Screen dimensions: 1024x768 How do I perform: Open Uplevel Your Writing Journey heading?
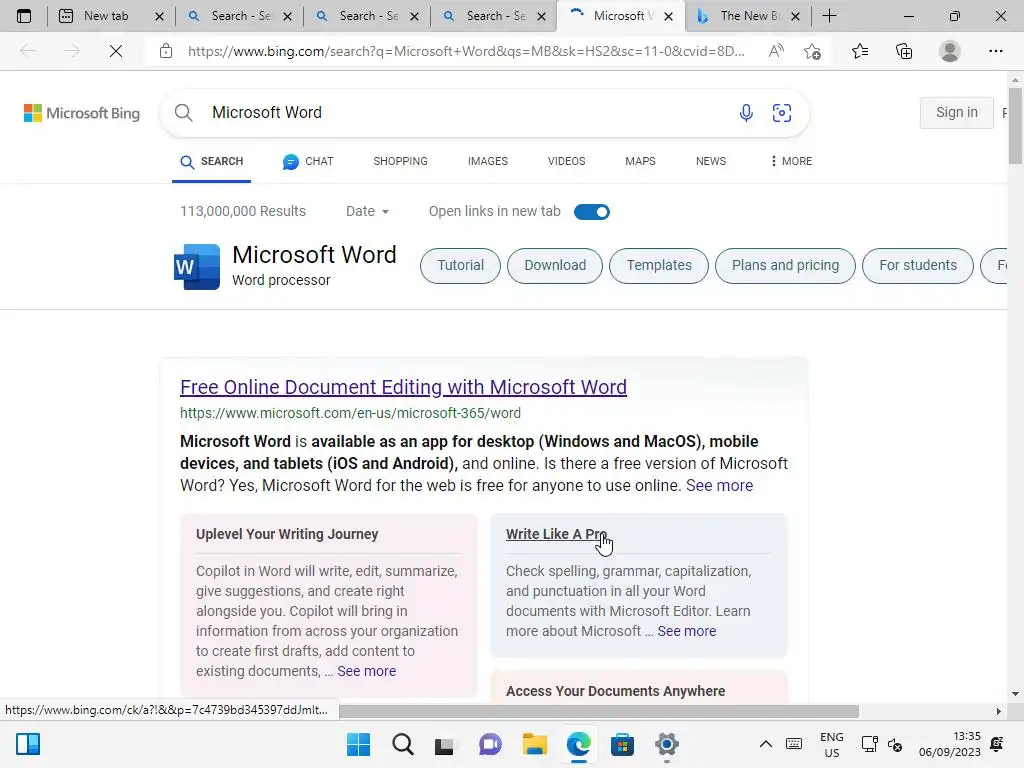pos(287,534)
